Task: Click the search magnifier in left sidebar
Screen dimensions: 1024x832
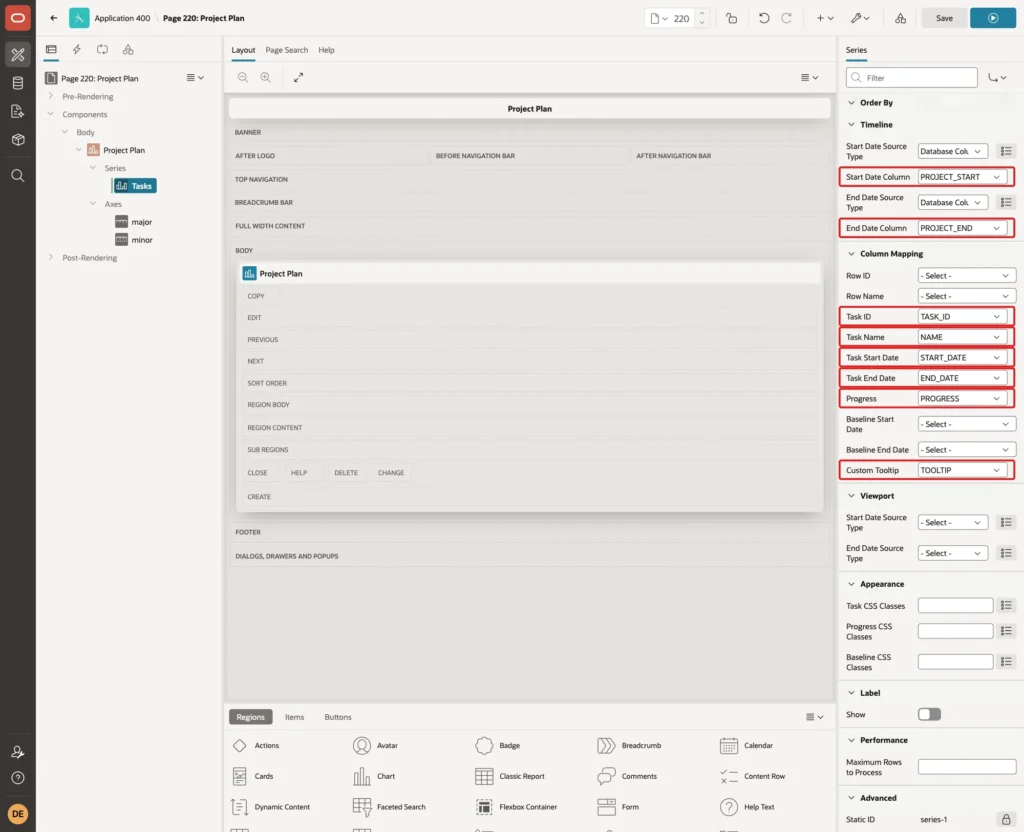Action: click(18, 176)
